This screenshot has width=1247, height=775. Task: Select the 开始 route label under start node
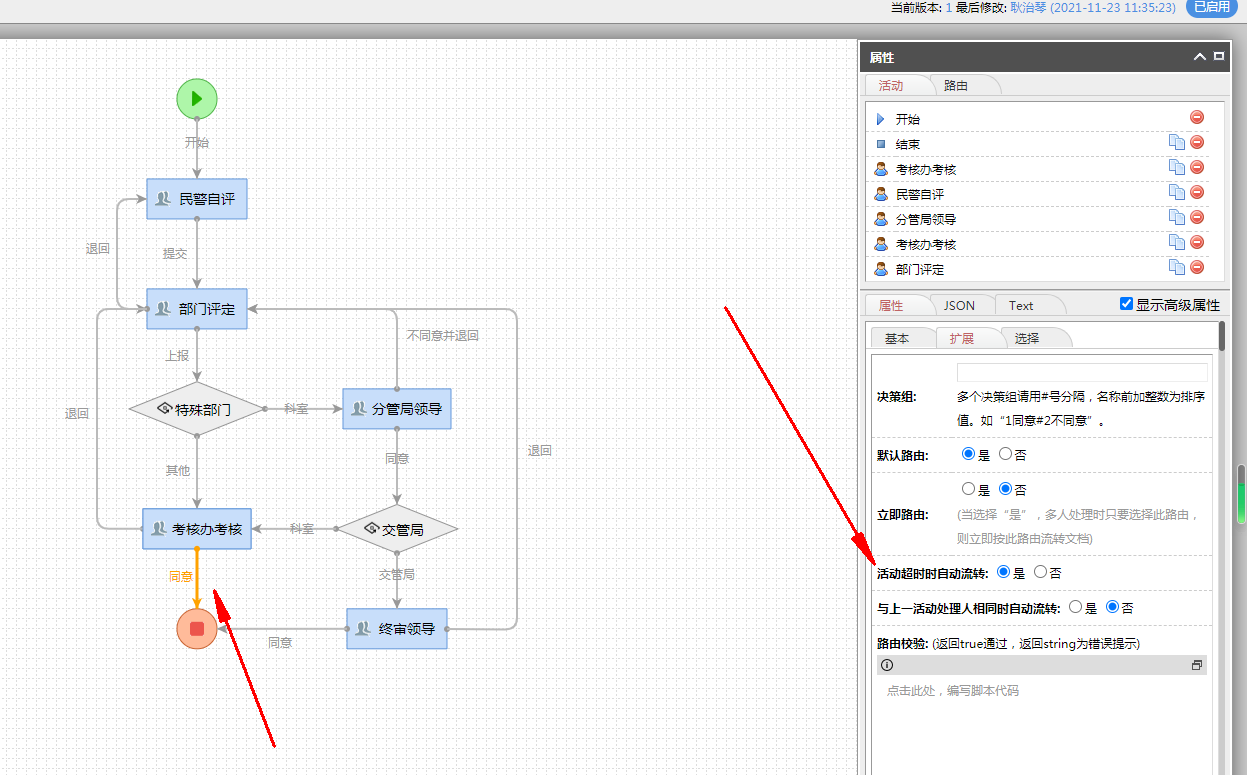pyautogui.click(x=197, y=142)
